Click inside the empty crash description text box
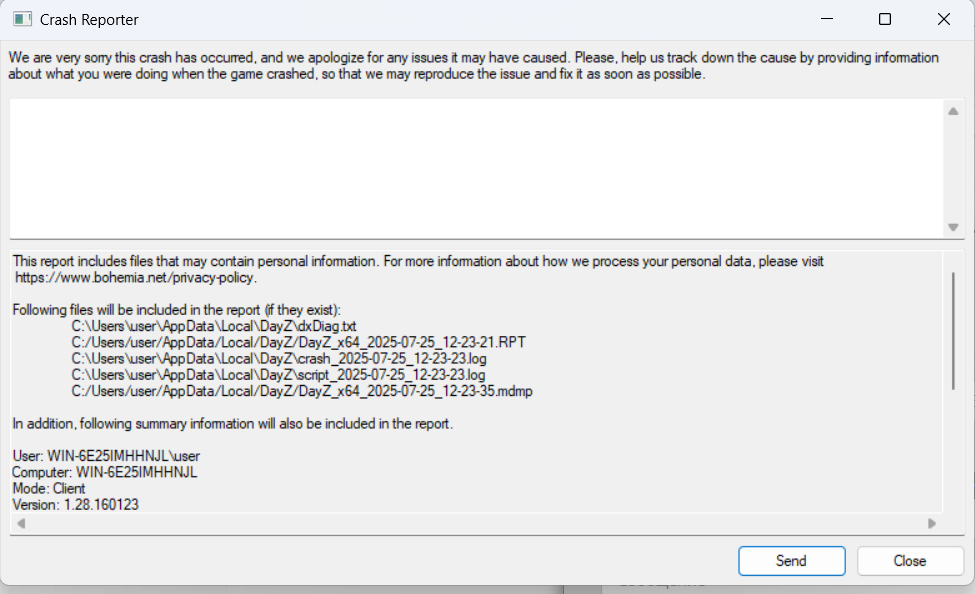The height and width of the screenshot is (594, 975). click(476, 168)
